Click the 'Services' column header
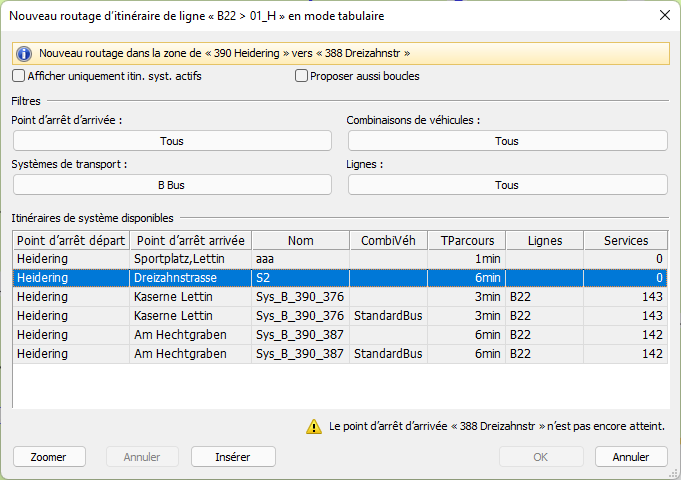This screenshot has width=681, height=480. [x=626, y=240]
